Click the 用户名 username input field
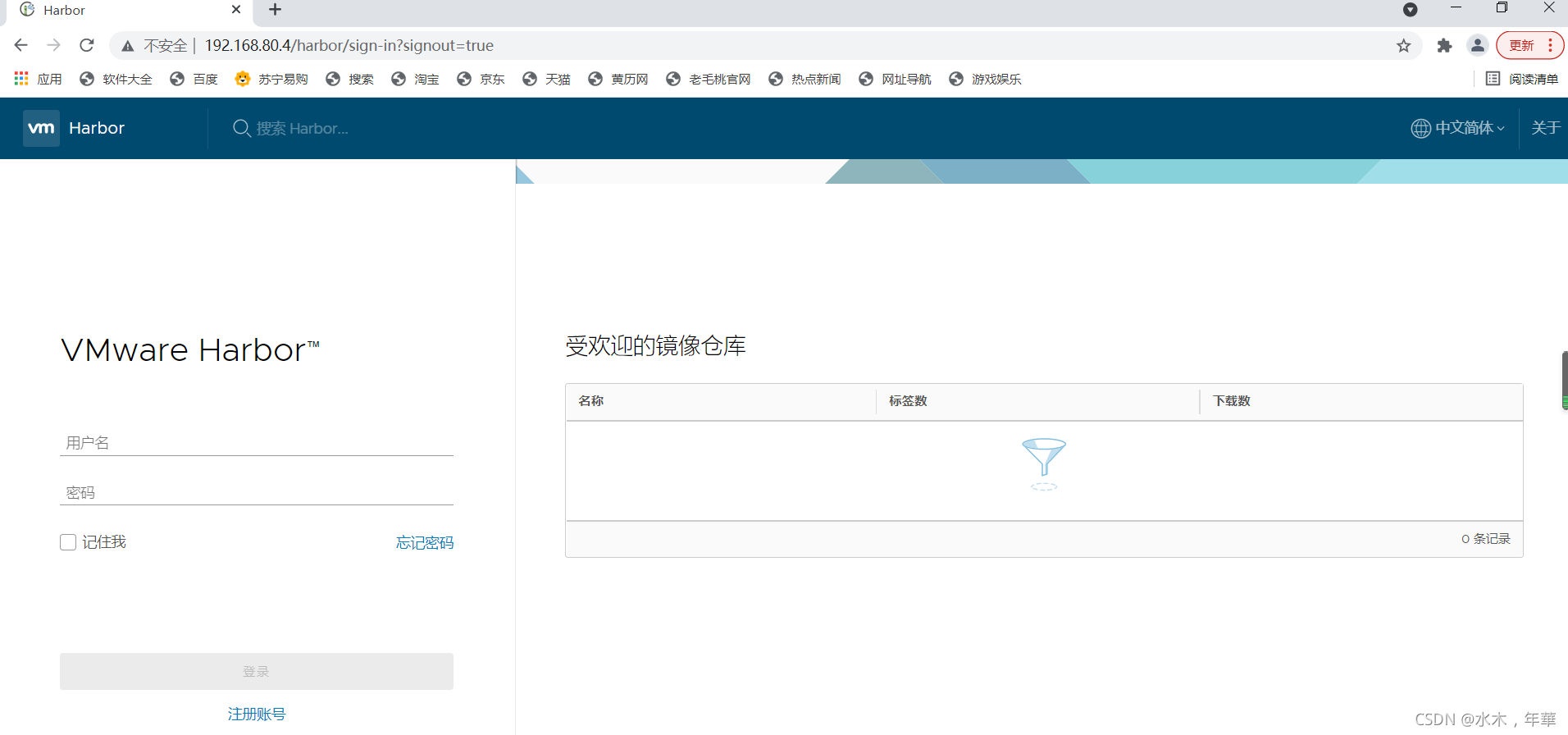The height and width of the screenshot is (735, 1568). (x=257, y=443)
